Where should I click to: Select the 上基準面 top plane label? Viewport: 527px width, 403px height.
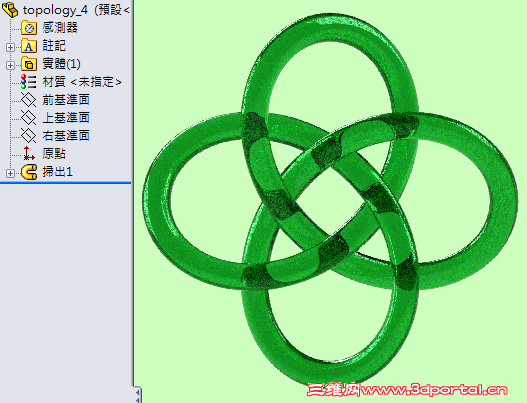pyautogui.click(x=66, y=118)
